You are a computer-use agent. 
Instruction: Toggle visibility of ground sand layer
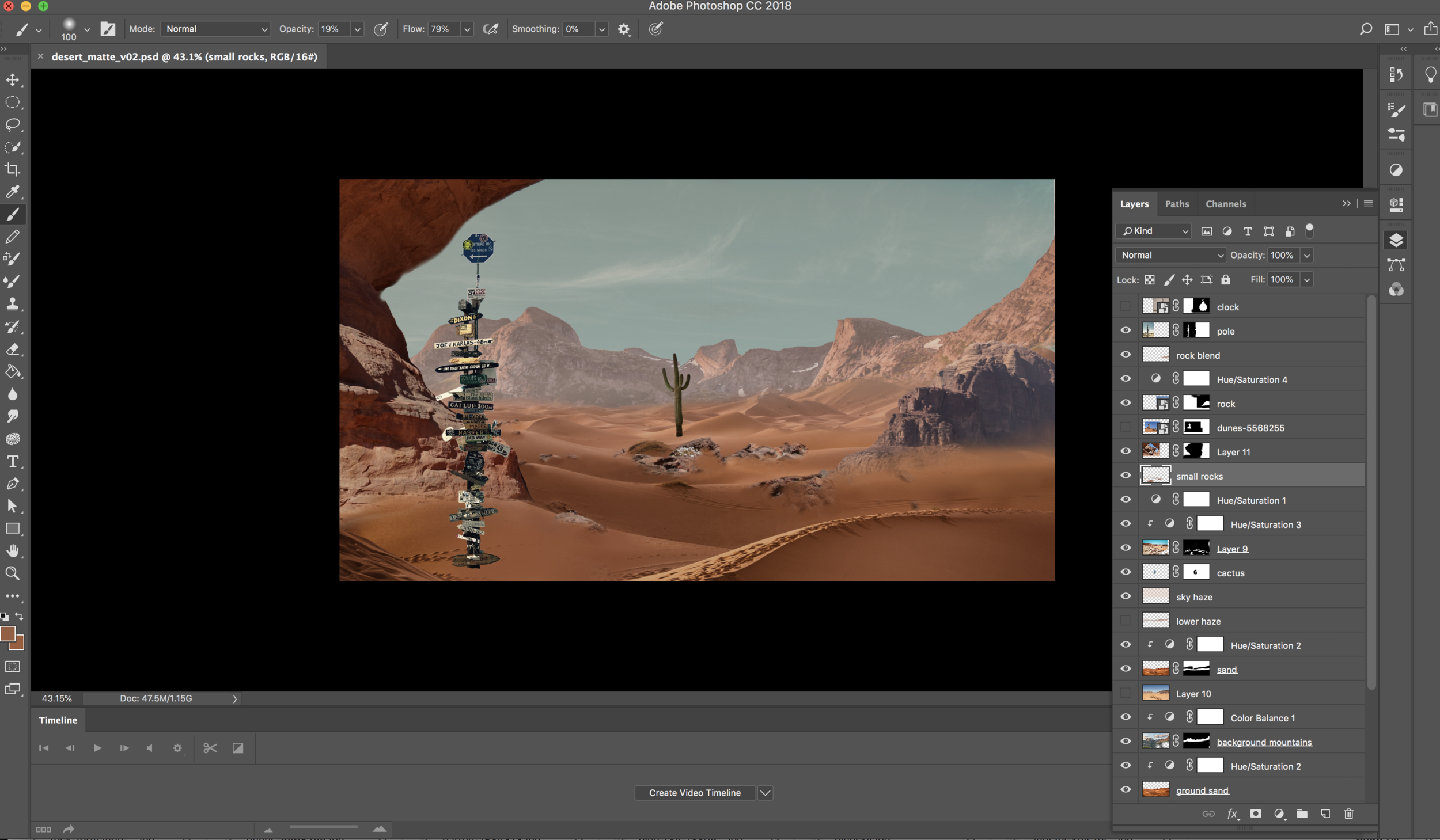pos(1126,790)
